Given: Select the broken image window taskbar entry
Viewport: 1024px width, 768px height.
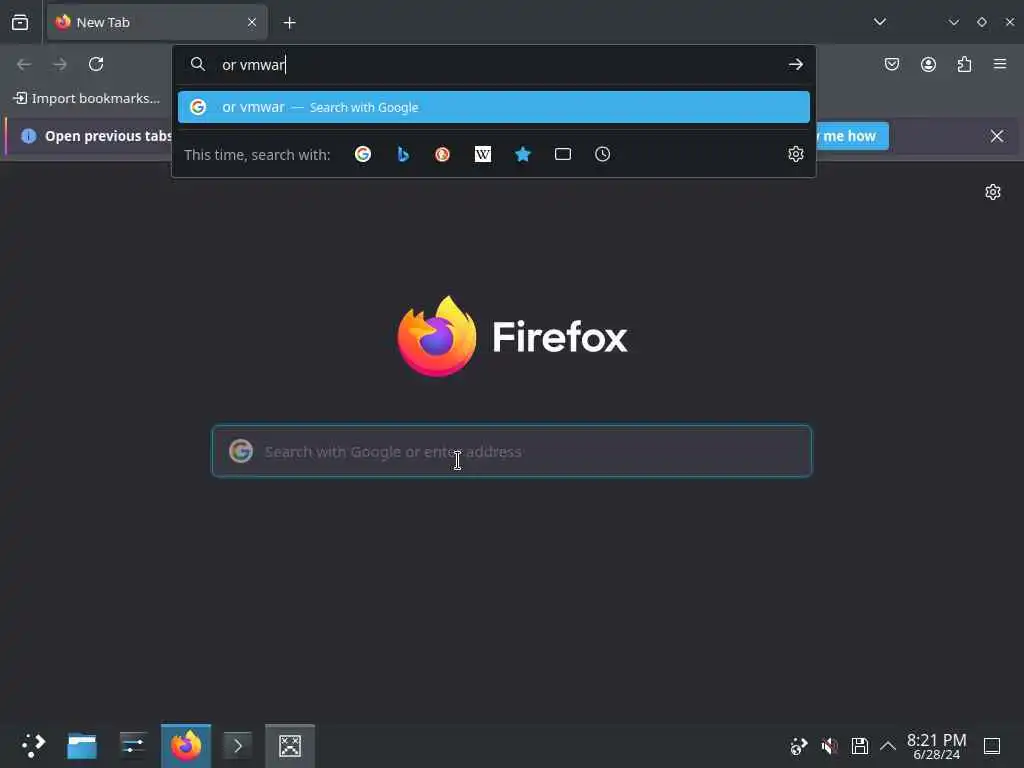Looking at the screenshot, I should click(290, 745).
